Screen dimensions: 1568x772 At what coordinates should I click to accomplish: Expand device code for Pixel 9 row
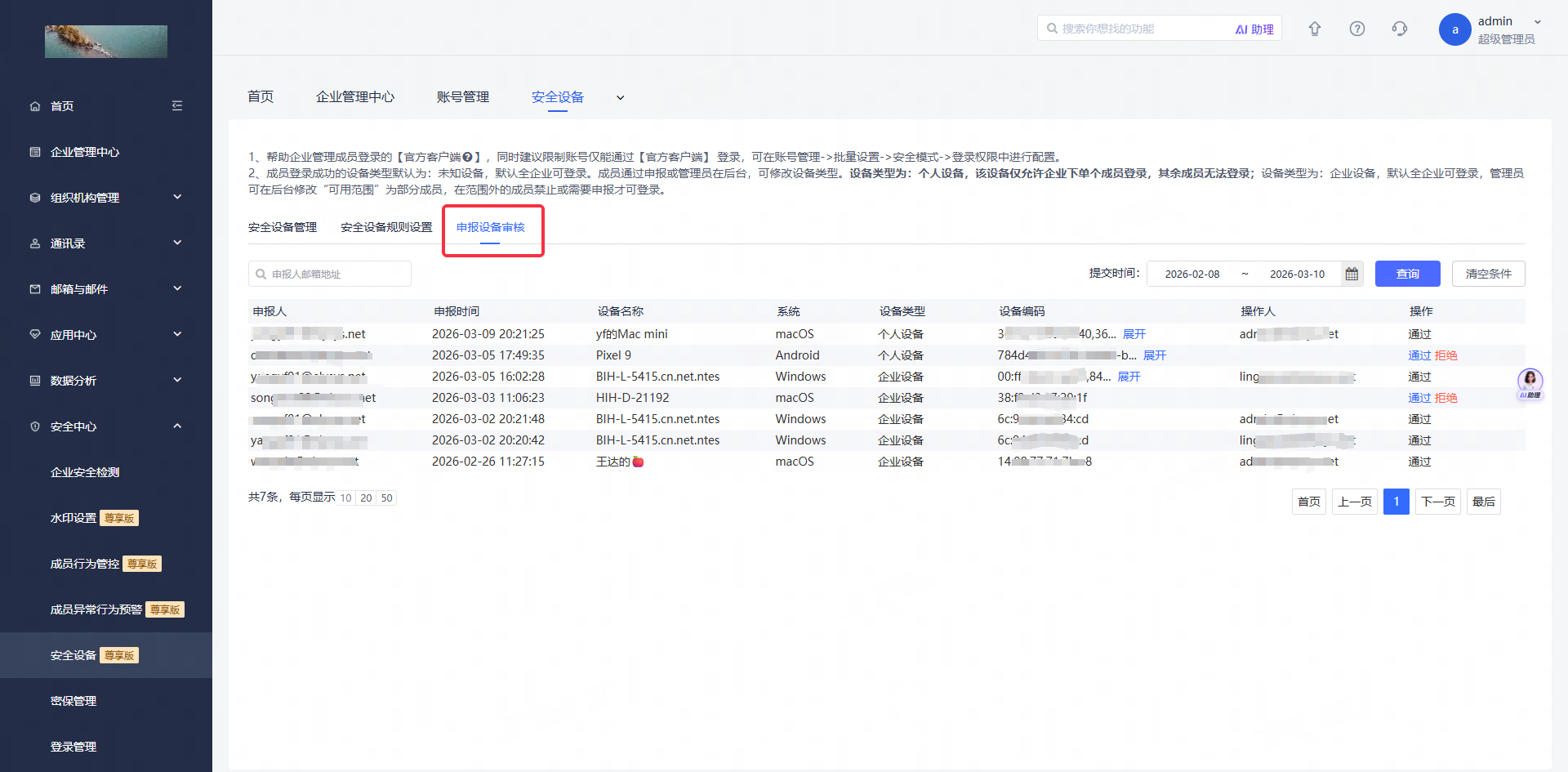(1155, 355)
